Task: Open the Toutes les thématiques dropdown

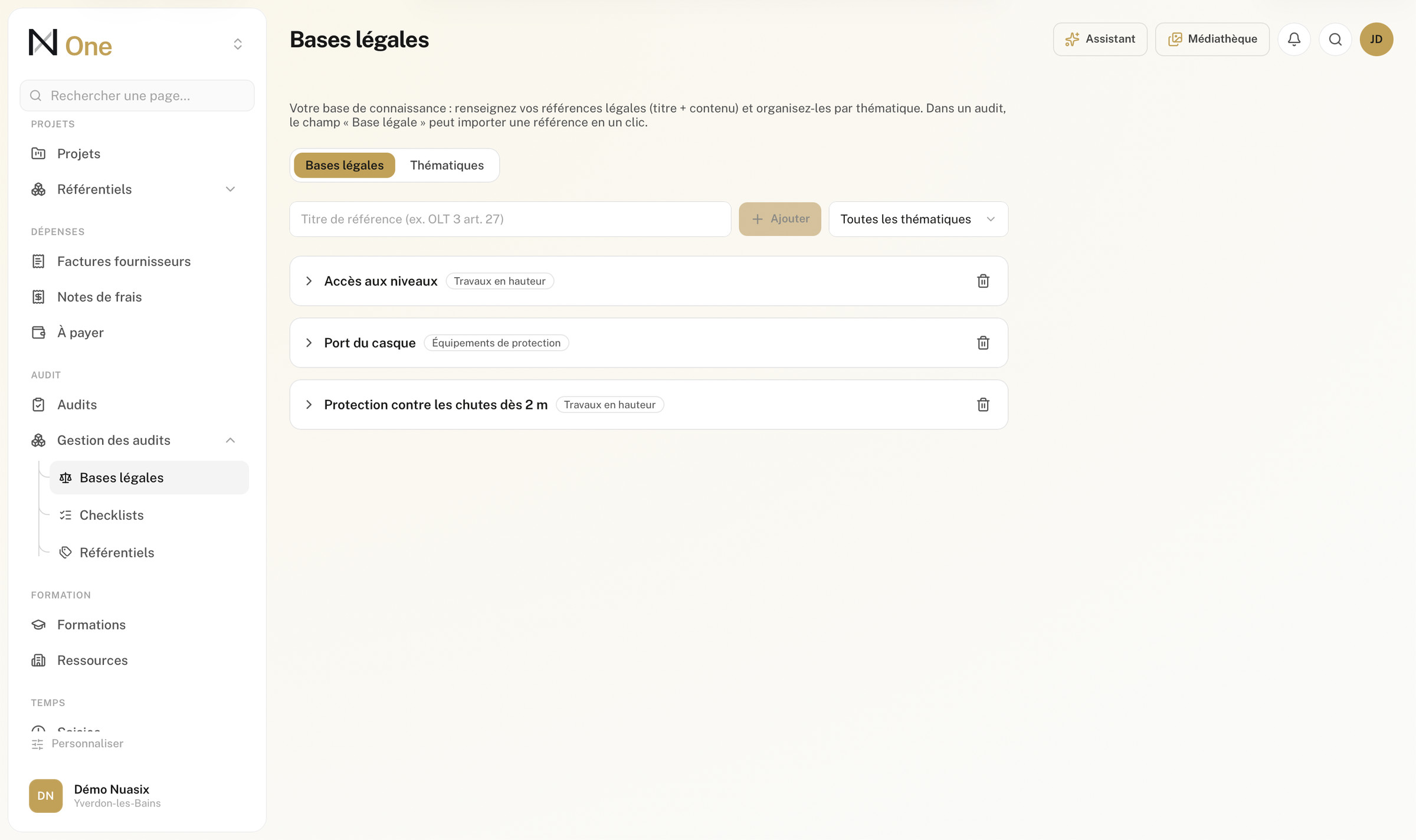Action: pos(918,219)
